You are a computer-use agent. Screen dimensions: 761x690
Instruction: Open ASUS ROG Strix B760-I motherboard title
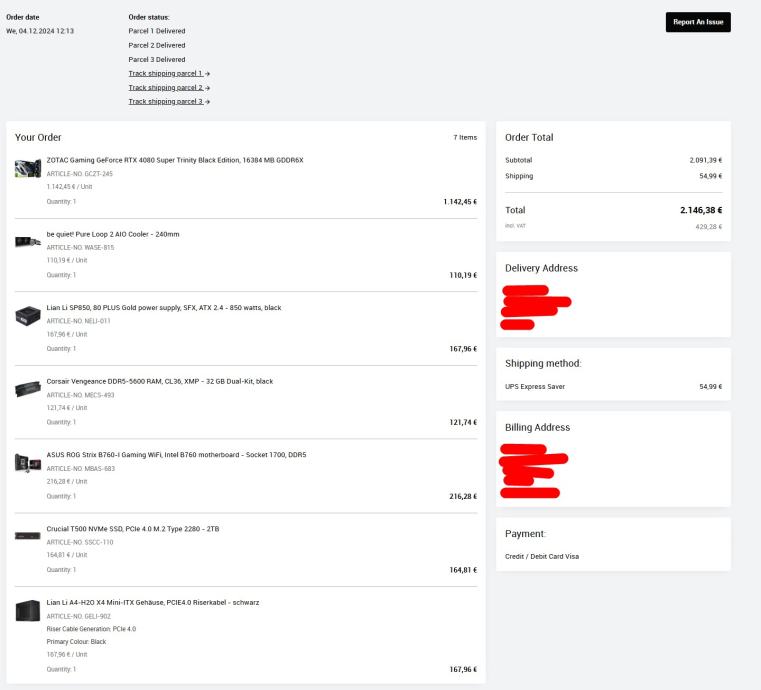[x=176, y=455]
